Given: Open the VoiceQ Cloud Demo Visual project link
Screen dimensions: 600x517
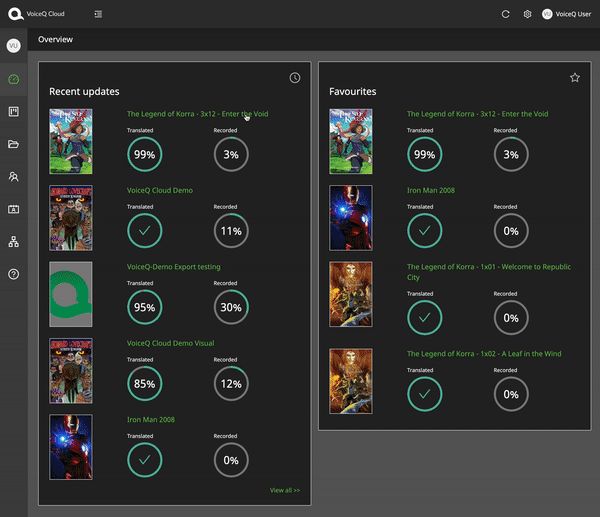Looking at the screenshot, I should click(x=171, y=343).
